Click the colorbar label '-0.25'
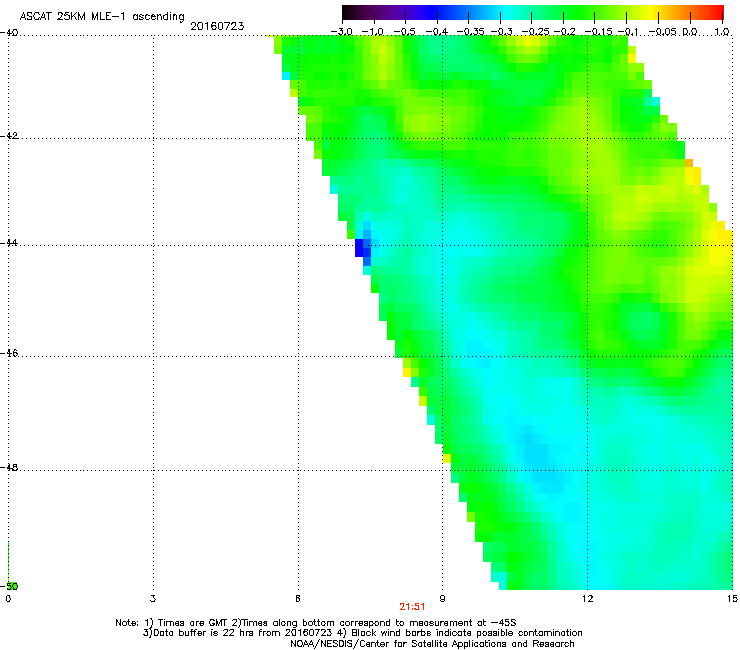 pos(535,32)
